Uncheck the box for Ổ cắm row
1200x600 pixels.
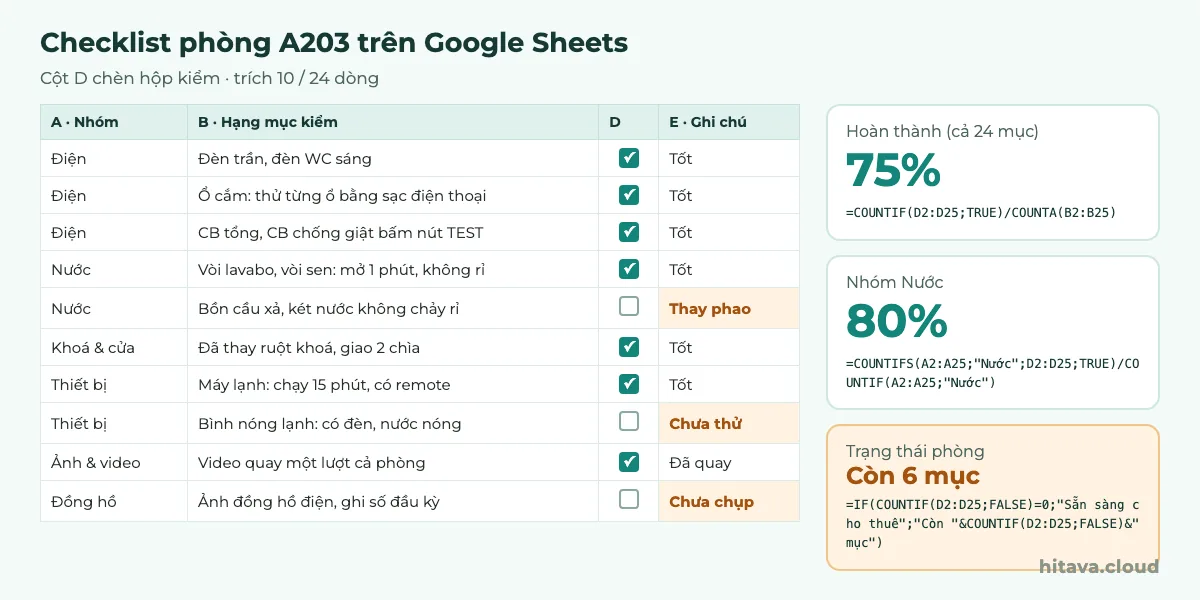point(629,195)
